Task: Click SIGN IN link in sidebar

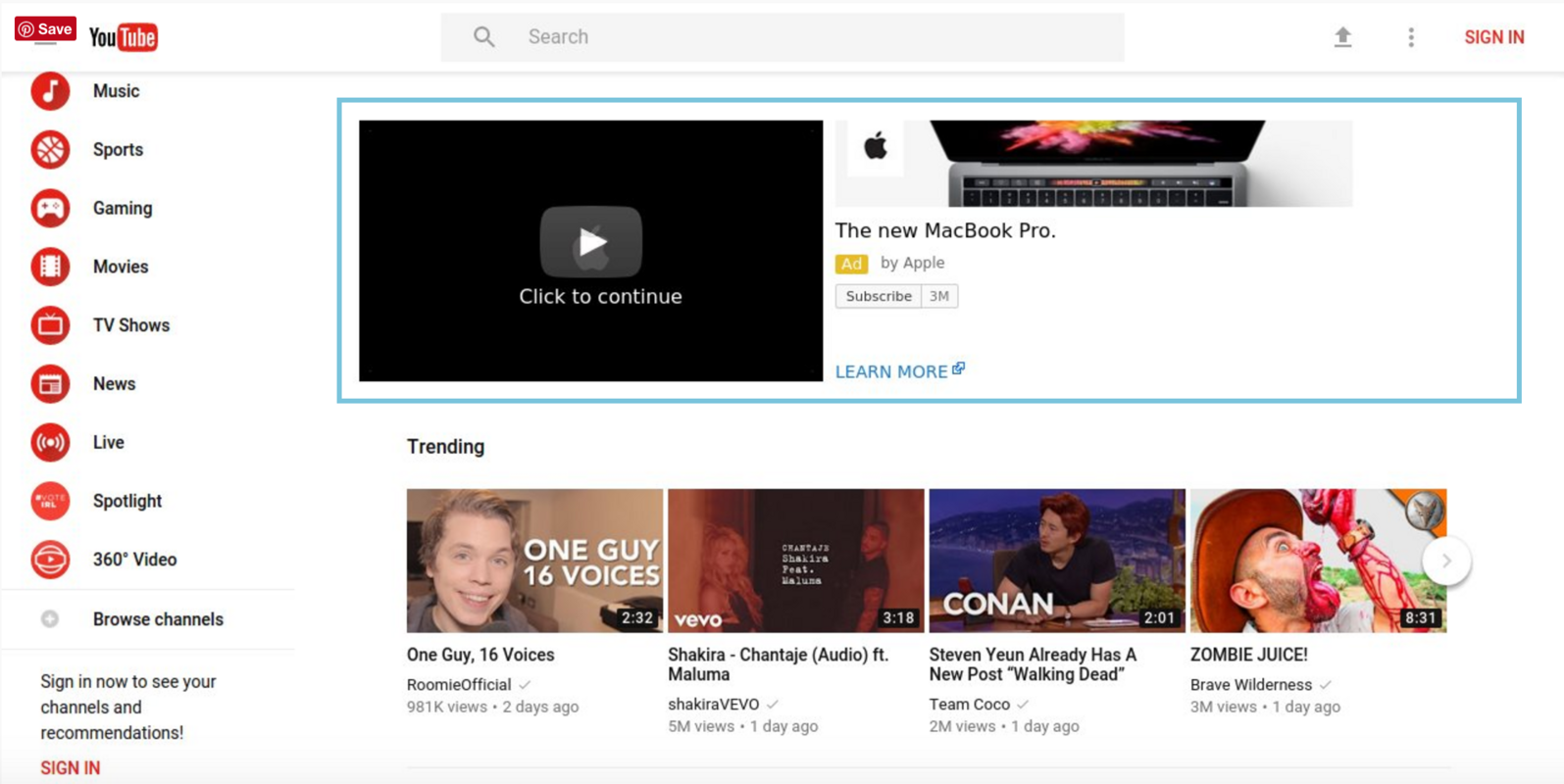Action: (71, 768)
